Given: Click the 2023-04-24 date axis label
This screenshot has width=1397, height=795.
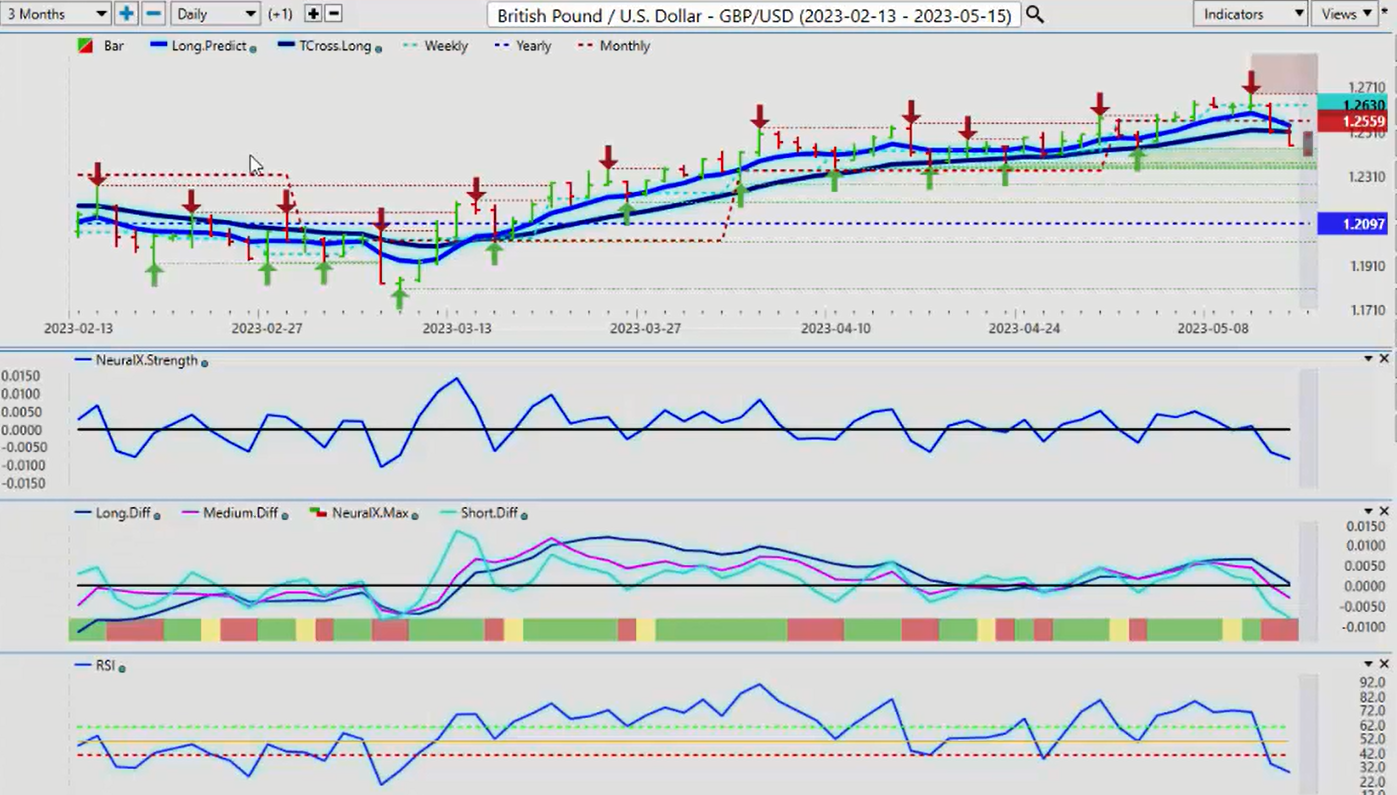Looking at the screenshot, I should [1024, 328].
